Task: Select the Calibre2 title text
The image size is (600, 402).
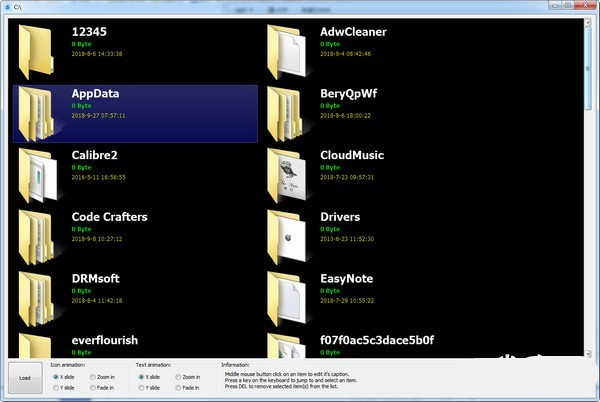Action: coord(95,155)
